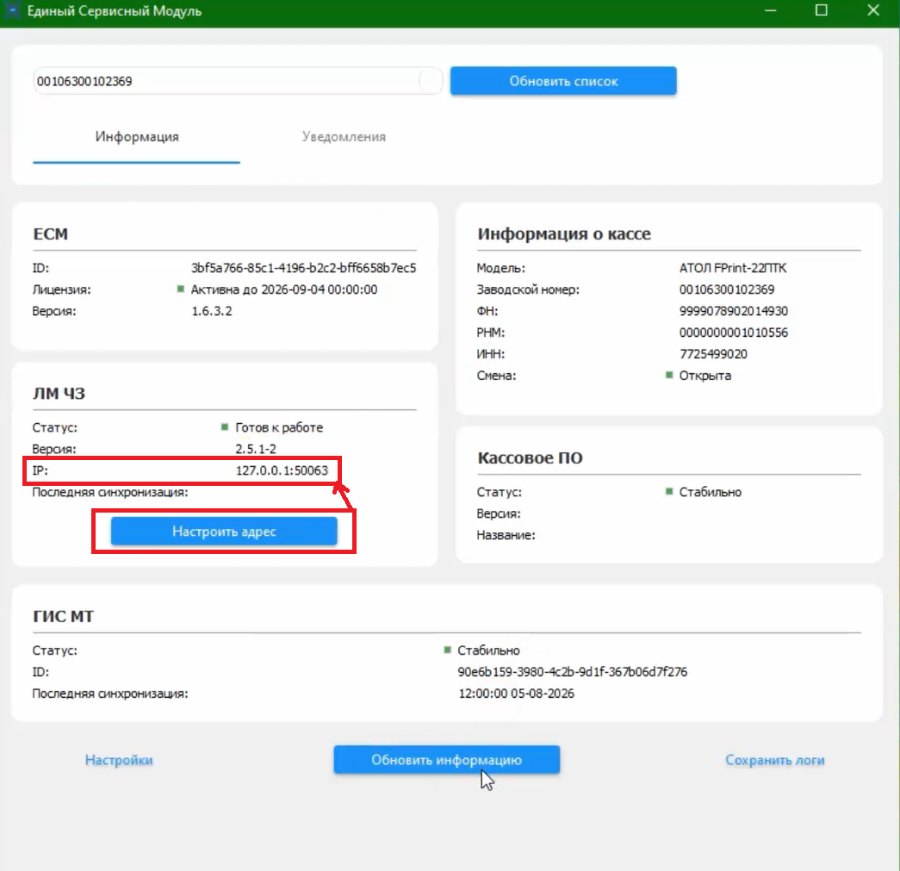Screen dimensions: 900x871
Task: Minimize the Единый Сервисный Модуль window
Action: pos(770,10)
